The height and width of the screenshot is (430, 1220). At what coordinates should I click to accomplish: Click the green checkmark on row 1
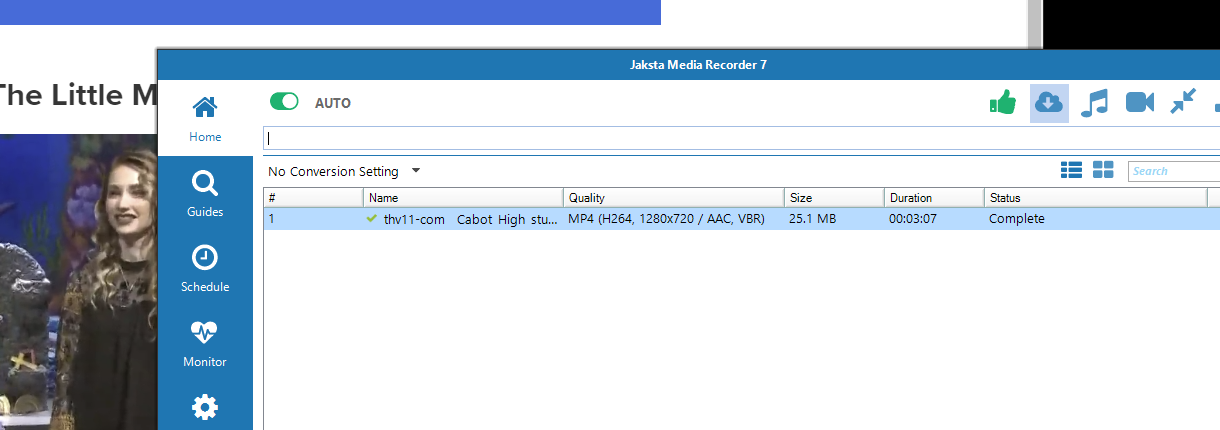coord(372,218)
